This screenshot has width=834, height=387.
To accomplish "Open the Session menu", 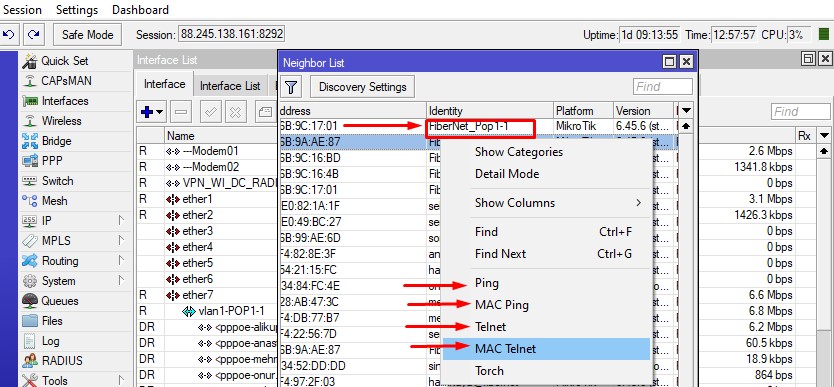I will pos(22,10).
